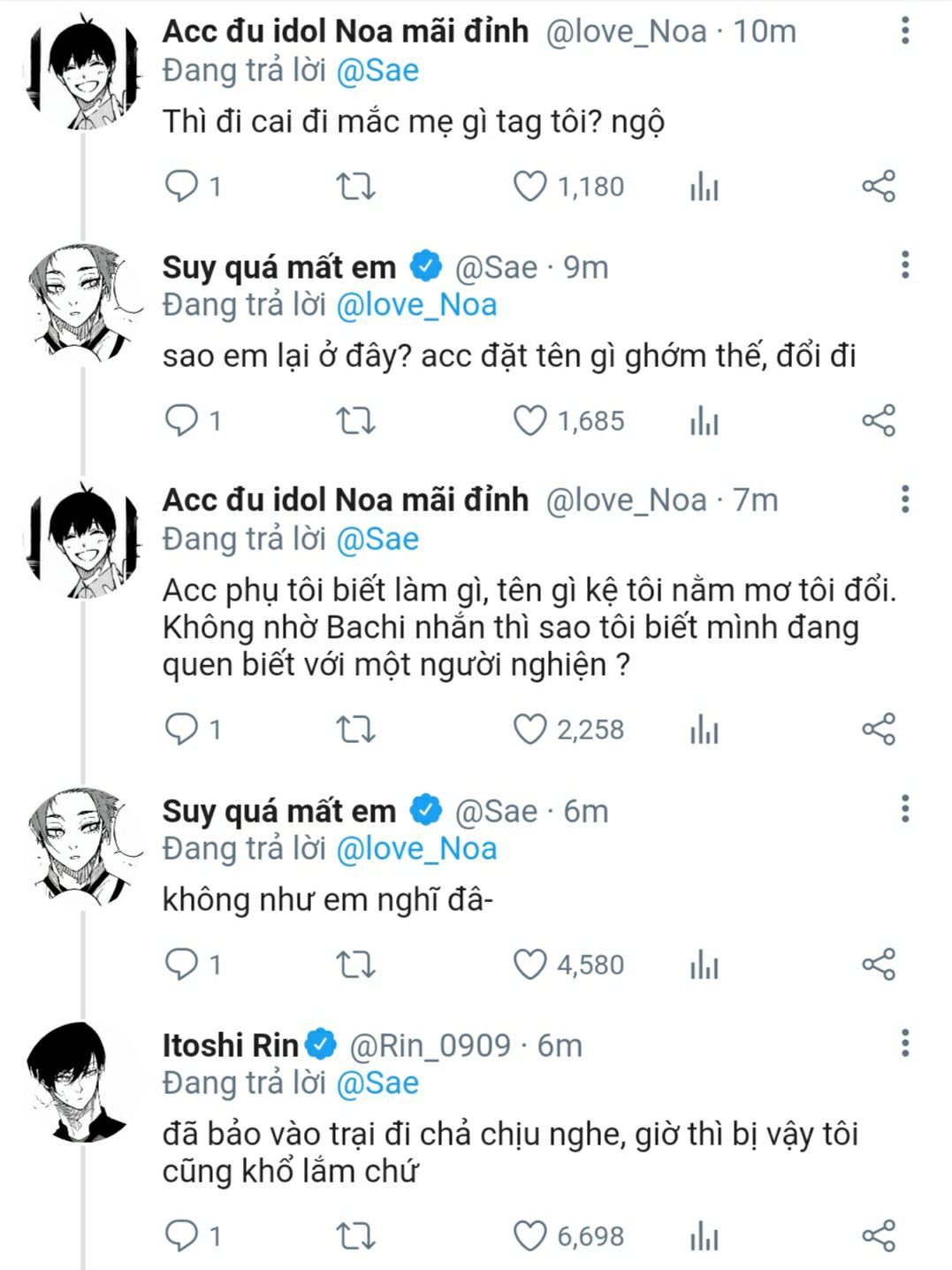Screen dimensions: 952x1270
Task: Open @love_Noa mention in Sae's 6m reply
Action: [416, 848]
